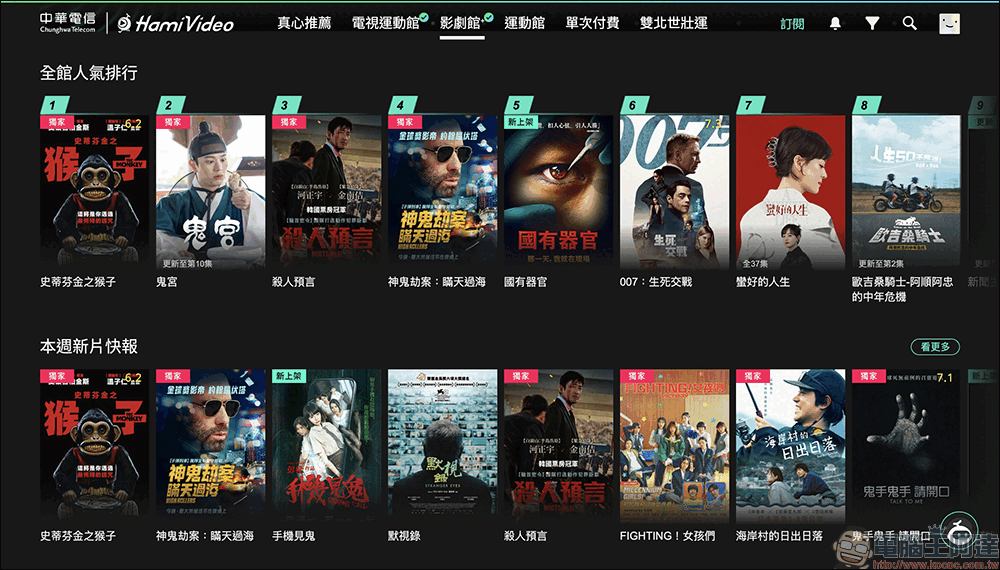This screenshot has height=570, width=1000.
Task: Click the Hami Video logo
Action: [176, 24]
